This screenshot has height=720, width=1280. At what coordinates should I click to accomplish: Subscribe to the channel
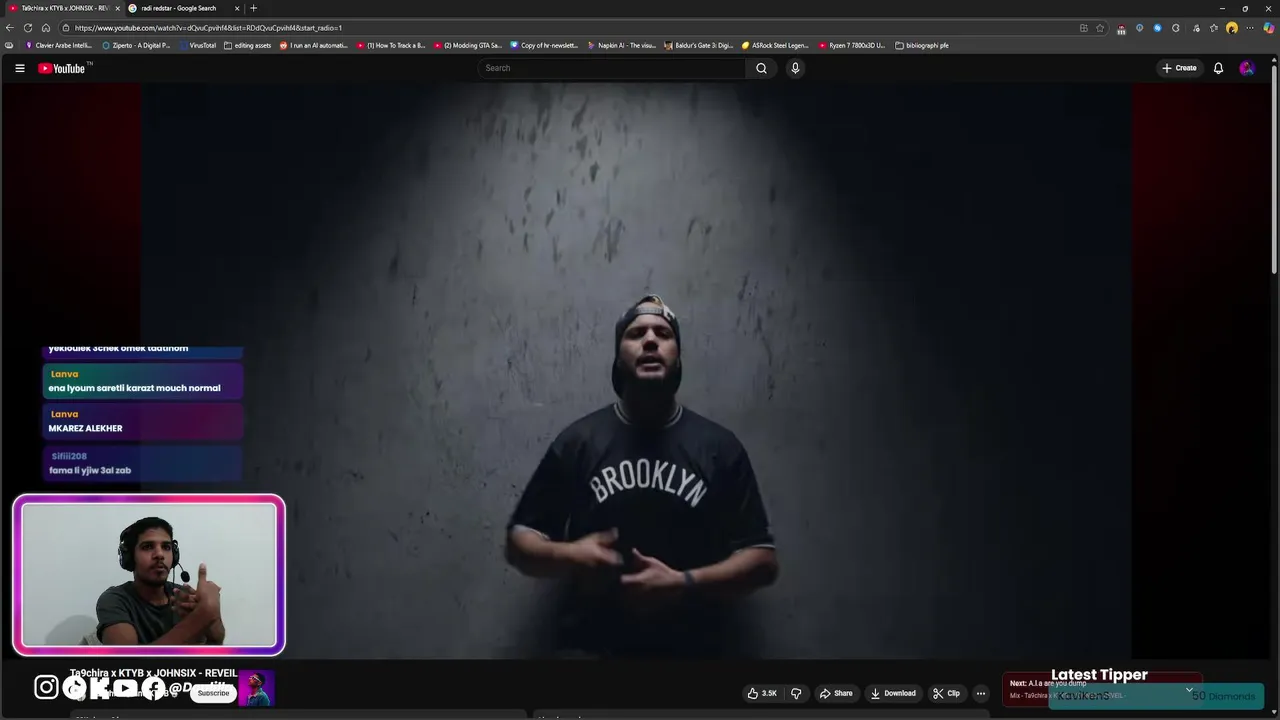coord(213,693)
